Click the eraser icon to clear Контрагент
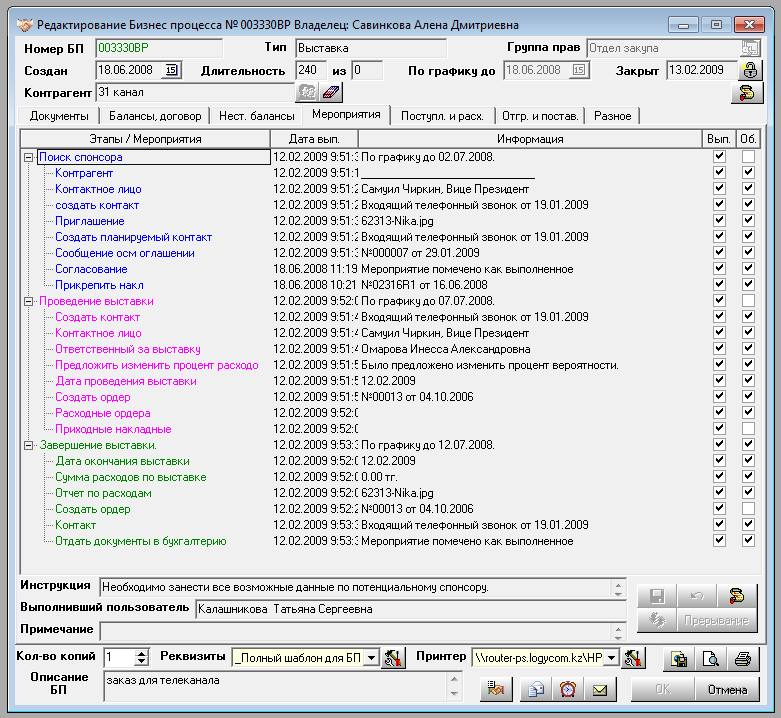The height and width of the screenshot is (718, 781). pos(331,92)
